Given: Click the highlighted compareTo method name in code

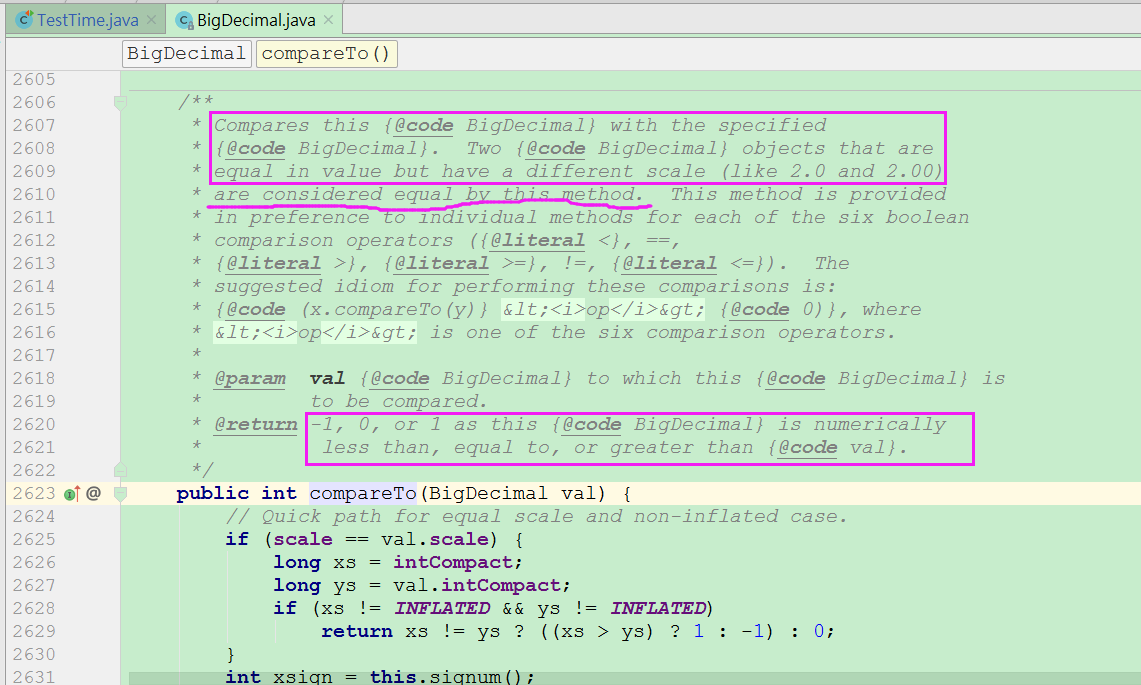Looking at the screenshot, I should [x=362, y=493].
